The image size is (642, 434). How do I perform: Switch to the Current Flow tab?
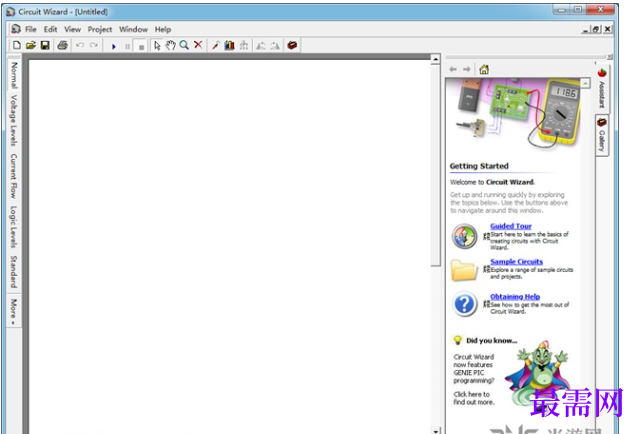(x=14, y=176)
